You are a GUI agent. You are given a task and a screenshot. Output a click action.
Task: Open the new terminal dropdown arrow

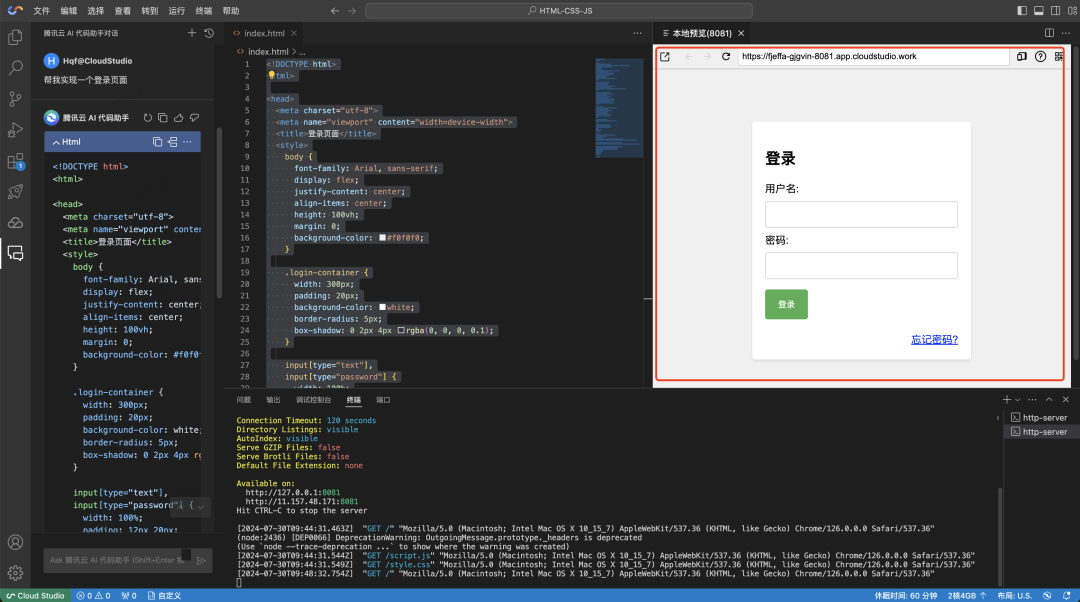(x=1017, y=399)
